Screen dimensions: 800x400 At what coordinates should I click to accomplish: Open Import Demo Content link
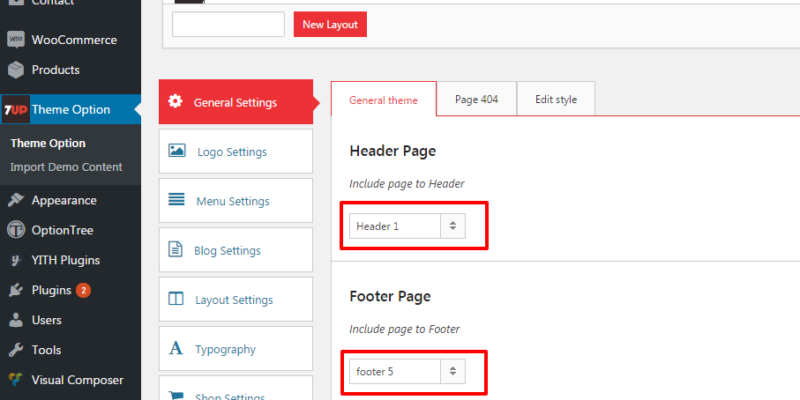pyautogui.click(x=66, y=167)
